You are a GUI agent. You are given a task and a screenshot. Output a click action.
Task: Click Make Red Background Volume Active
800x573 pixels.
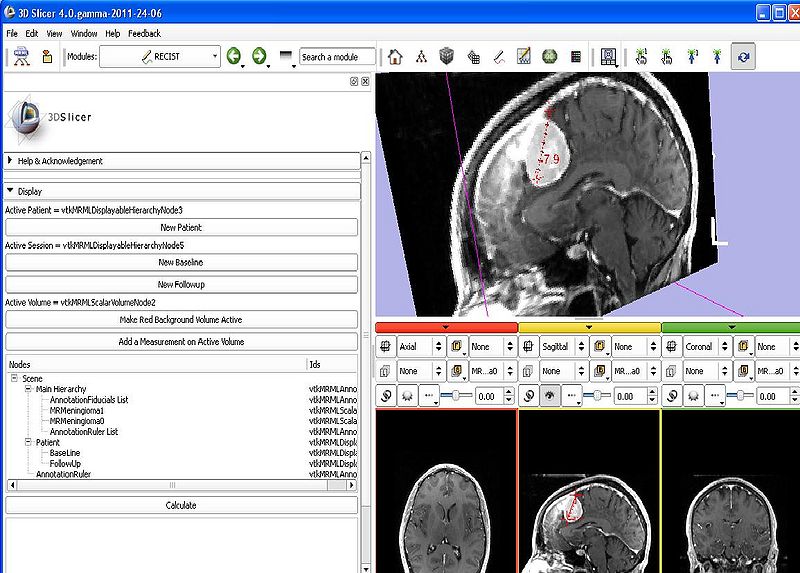tap(181, 319)
